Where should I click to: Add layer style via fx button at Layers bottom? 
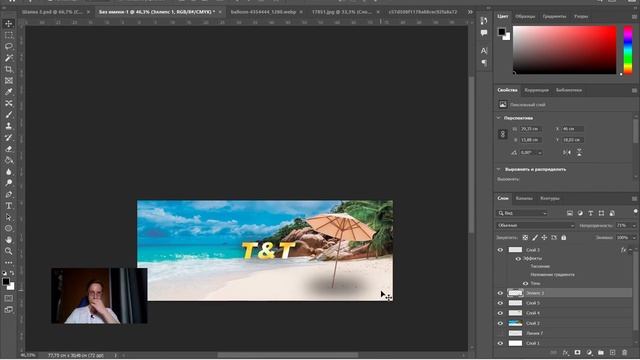[566, 353]
